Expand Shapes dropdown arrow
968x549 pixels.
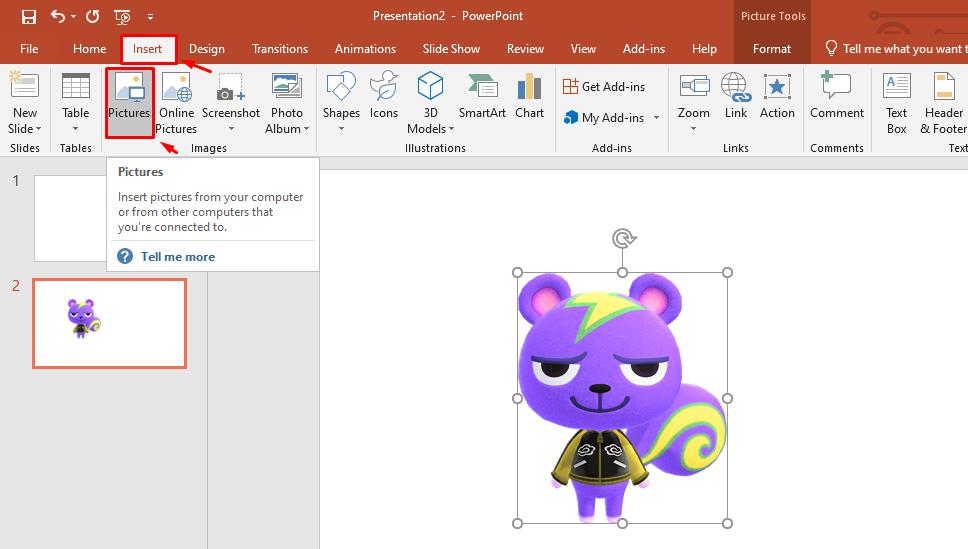[x=341, y=129]
